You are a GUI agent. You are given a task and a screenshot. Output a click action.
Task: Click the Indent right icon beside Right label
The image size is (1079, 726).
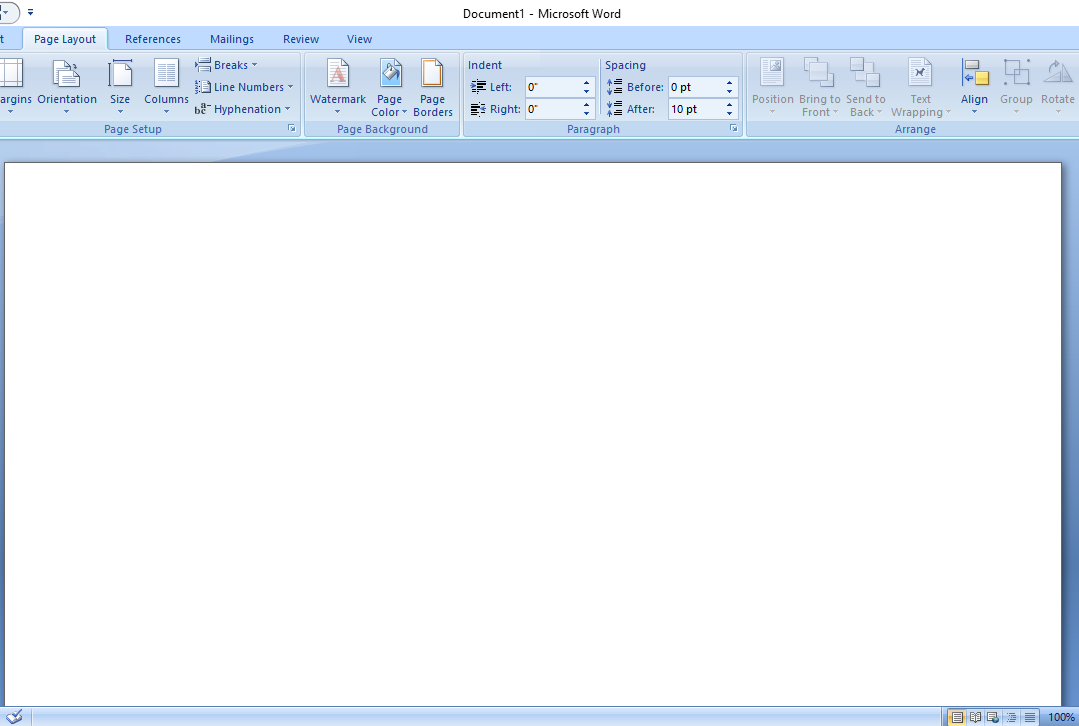[x=478, y=109]
